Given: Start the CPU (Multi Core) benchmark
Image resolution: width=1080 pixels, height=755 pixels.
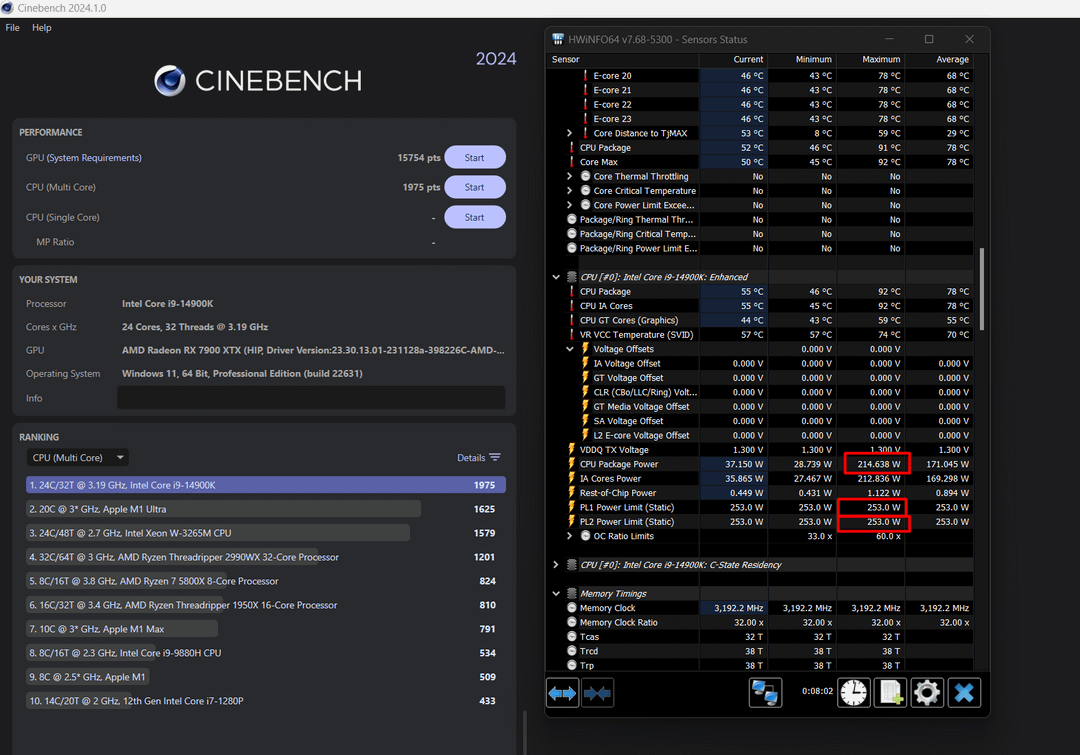Looking at the screenshot, I should [x=475, y=187].
